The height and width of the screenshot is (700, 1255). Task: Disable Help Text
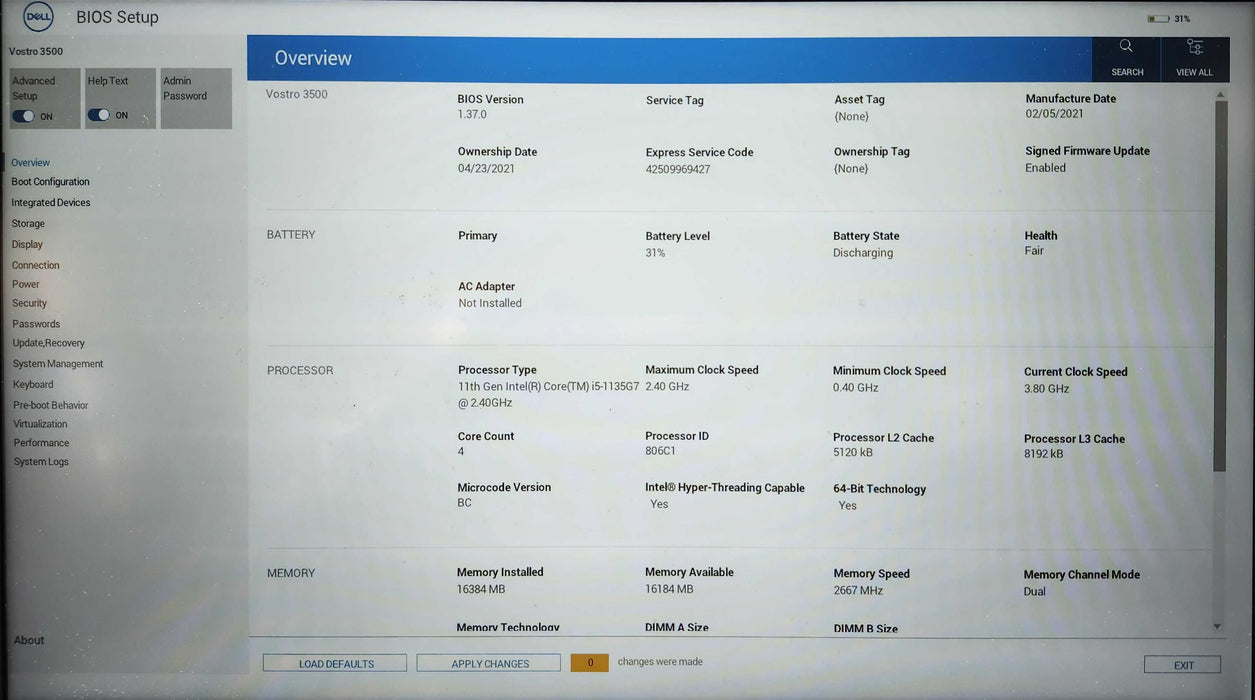point(99,115)
